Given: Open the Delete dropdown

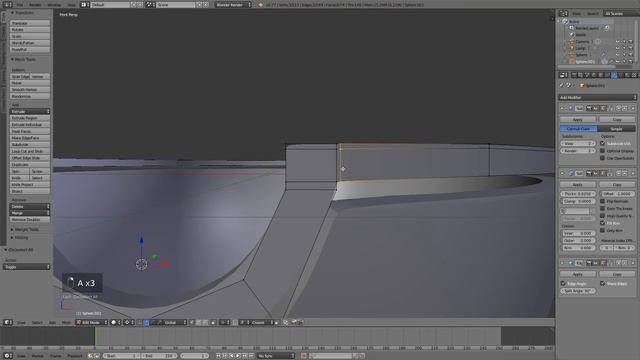Looking at the screenshot, I should click(x=30, y=207).
